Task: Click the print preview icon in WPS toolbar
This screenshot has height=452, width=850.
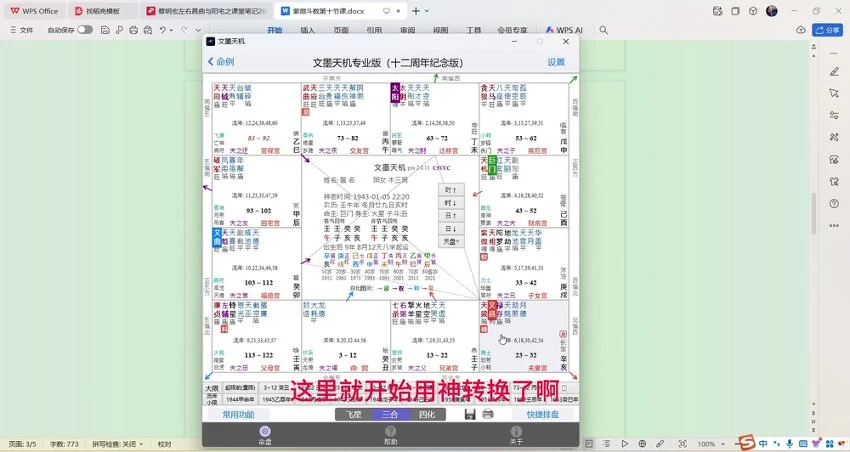Action: 147,30
